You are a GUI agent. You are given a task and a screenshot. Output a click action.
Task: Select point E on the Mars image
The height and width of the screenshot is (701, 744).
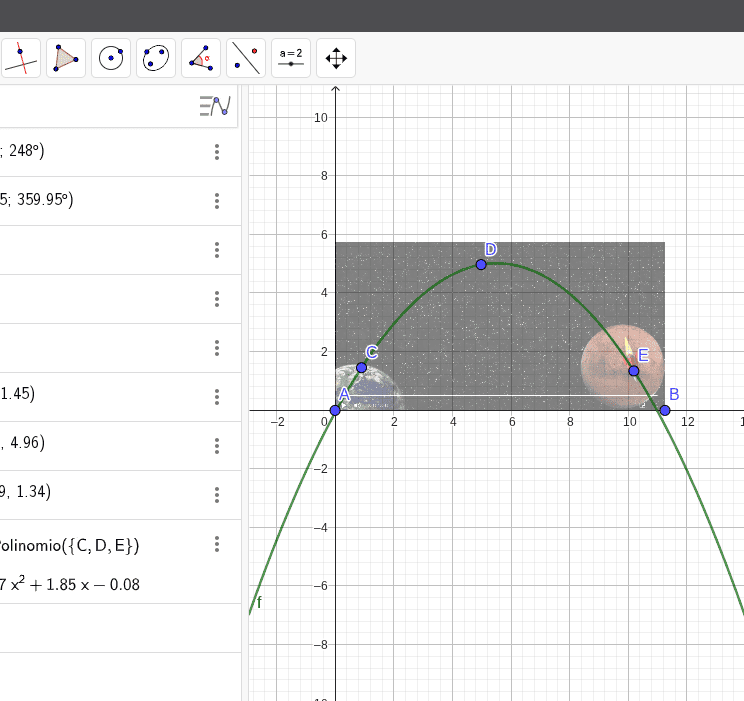click(633, 371)
